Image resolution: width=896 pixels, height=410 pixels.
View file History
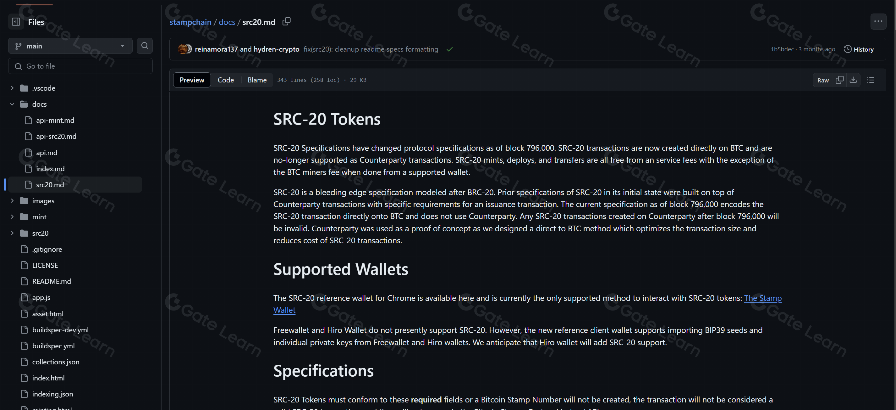click(x=858, y=49)
